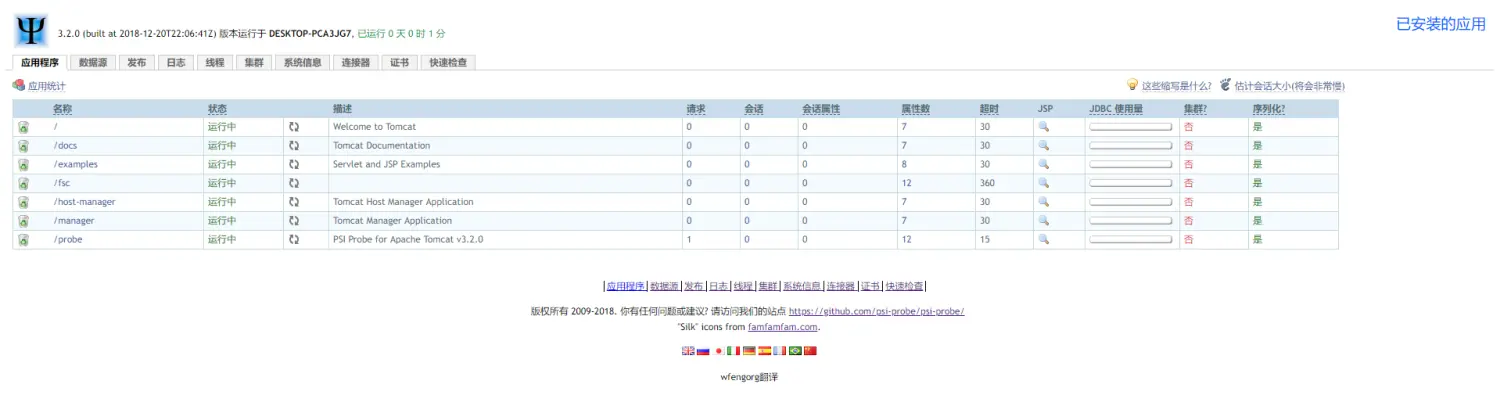Click 估计会话大小 link
This screenshot has height=413, width=1500.
click(x=1289, y=86)
